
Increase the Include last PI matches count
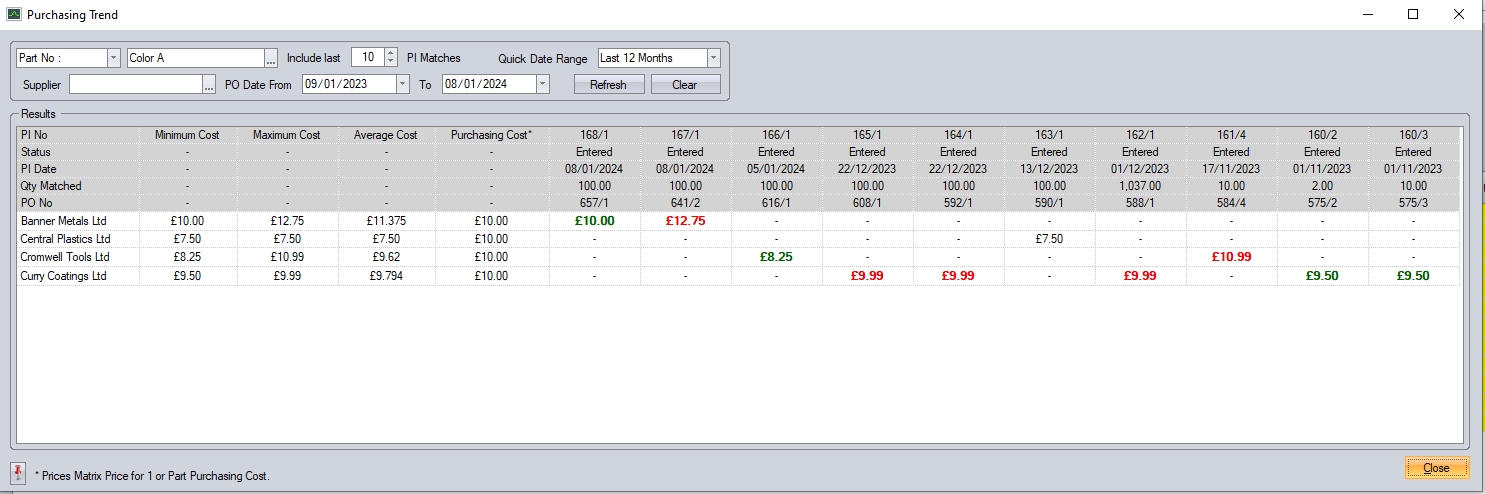point(390,54)
